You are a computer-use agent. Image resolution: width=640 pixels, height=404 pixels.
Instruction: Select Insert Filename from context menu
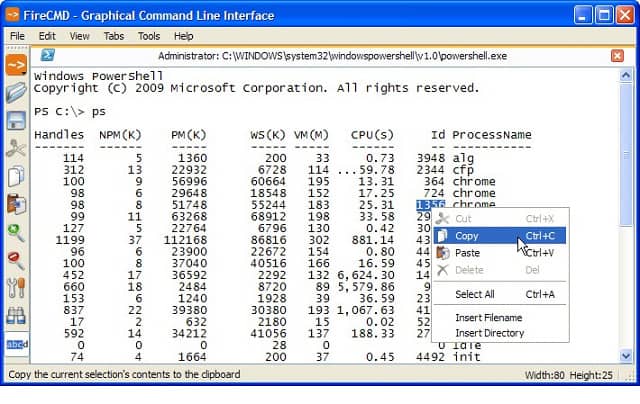(x=488, y=317)
